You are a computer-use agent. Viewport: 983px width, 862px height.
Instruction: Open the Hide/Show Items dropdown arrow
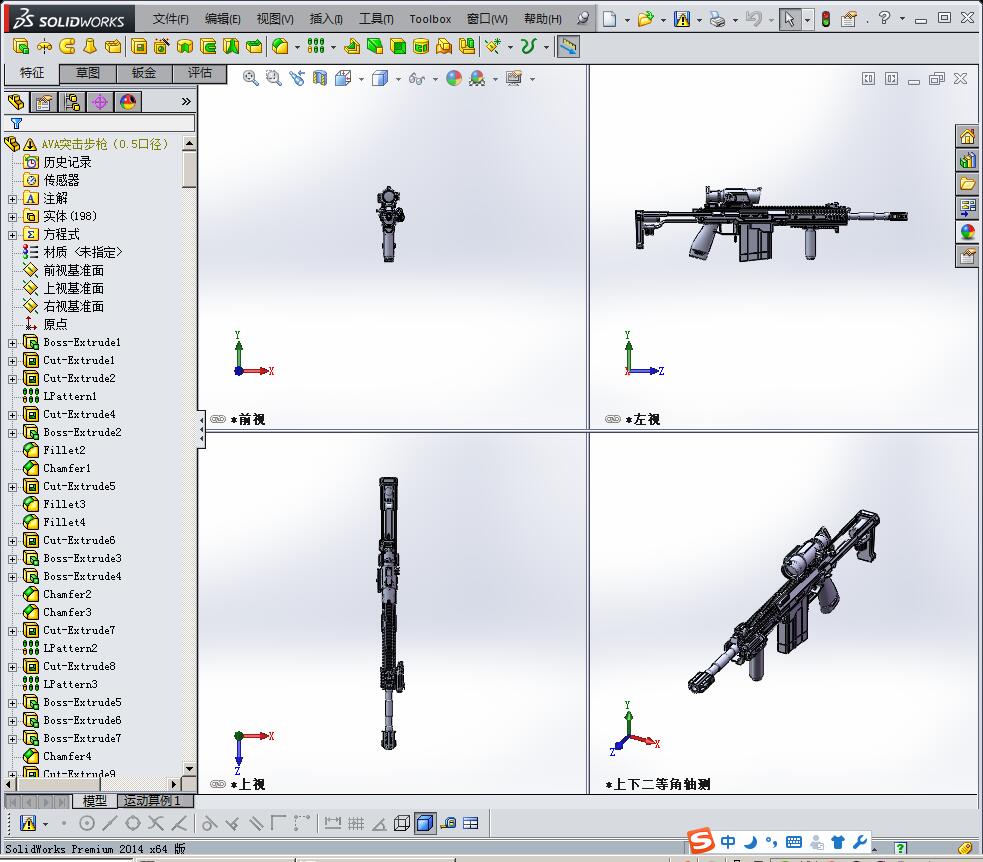[x=435, y=80]
